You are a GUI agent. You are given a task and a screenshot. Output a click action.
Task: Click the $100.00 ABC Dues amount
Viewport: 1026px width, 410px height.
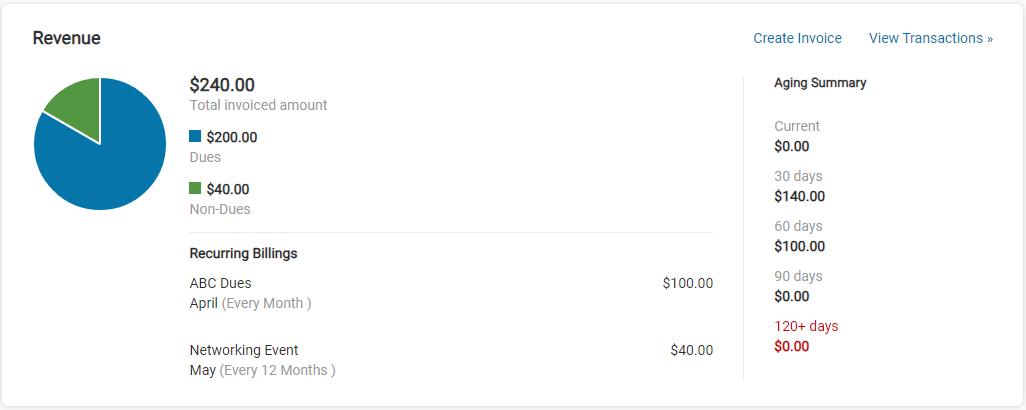tap(687, 283)
